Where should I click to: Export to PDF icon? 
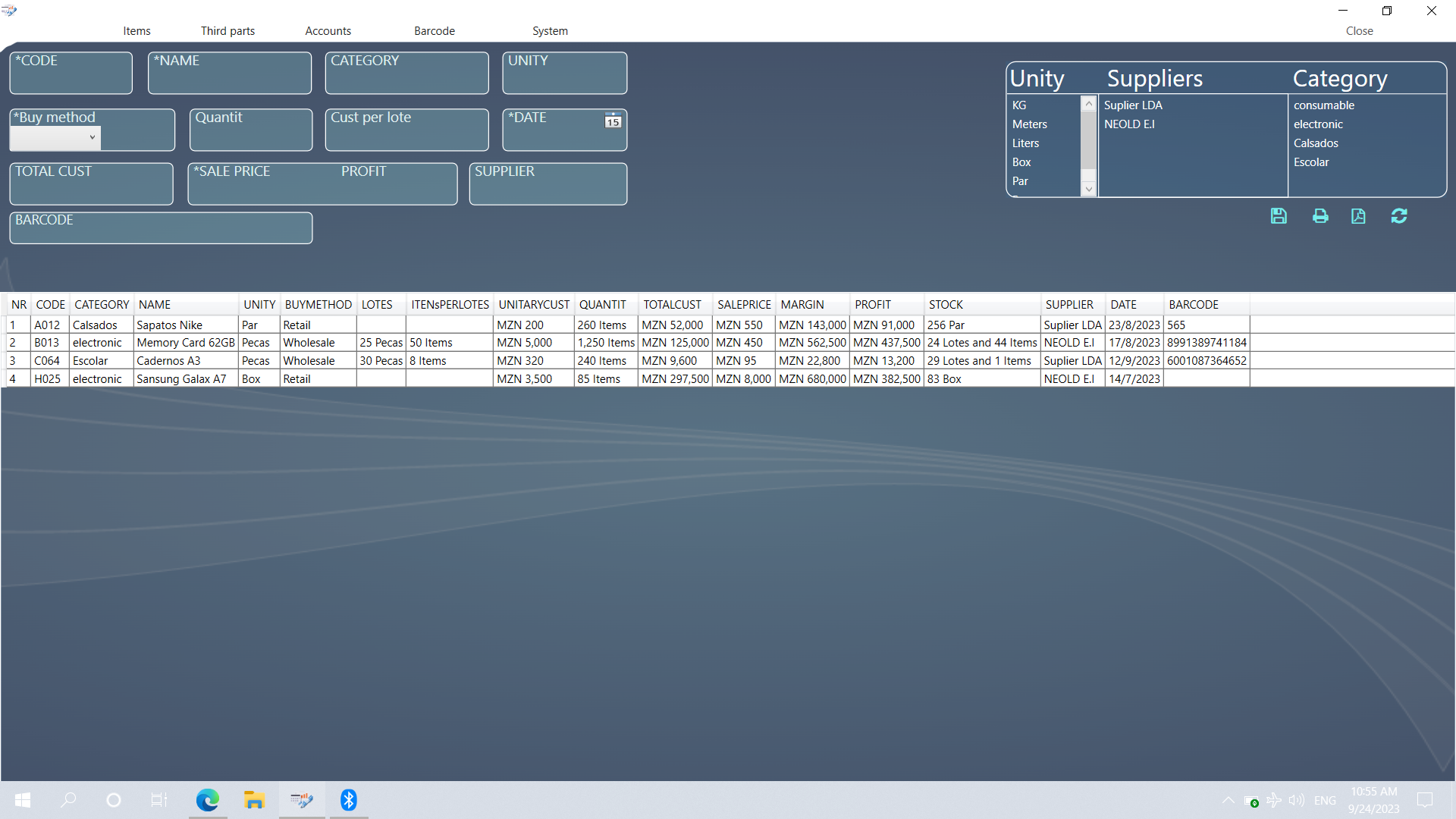point(1358,216)
